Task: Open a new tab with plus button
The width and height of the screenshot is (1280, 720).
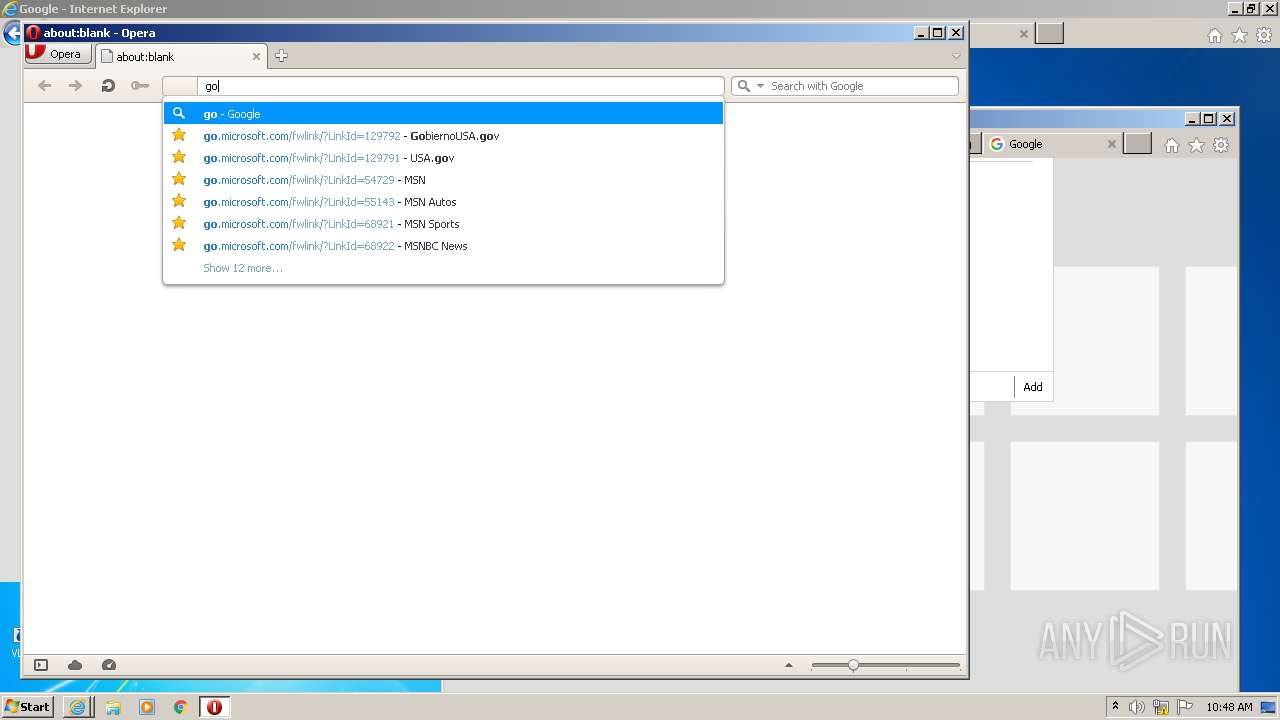Action: click(x=281, y=56)
